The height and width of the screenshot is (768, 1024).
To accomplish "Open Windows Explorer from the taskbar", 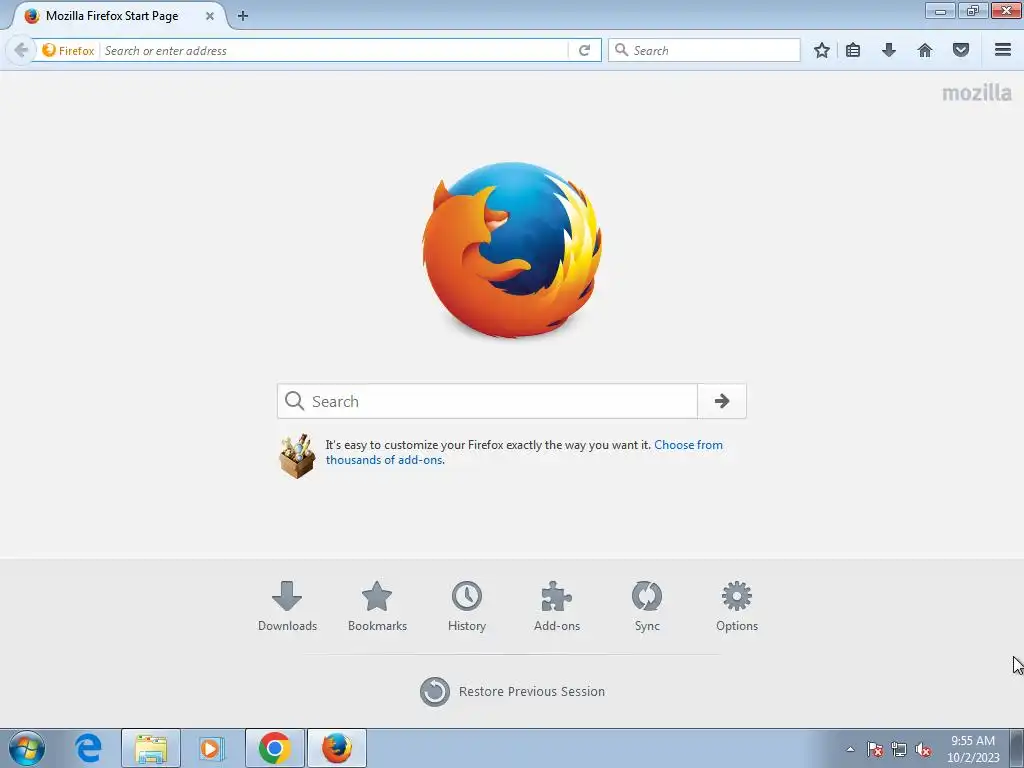I will coord(151,748).
